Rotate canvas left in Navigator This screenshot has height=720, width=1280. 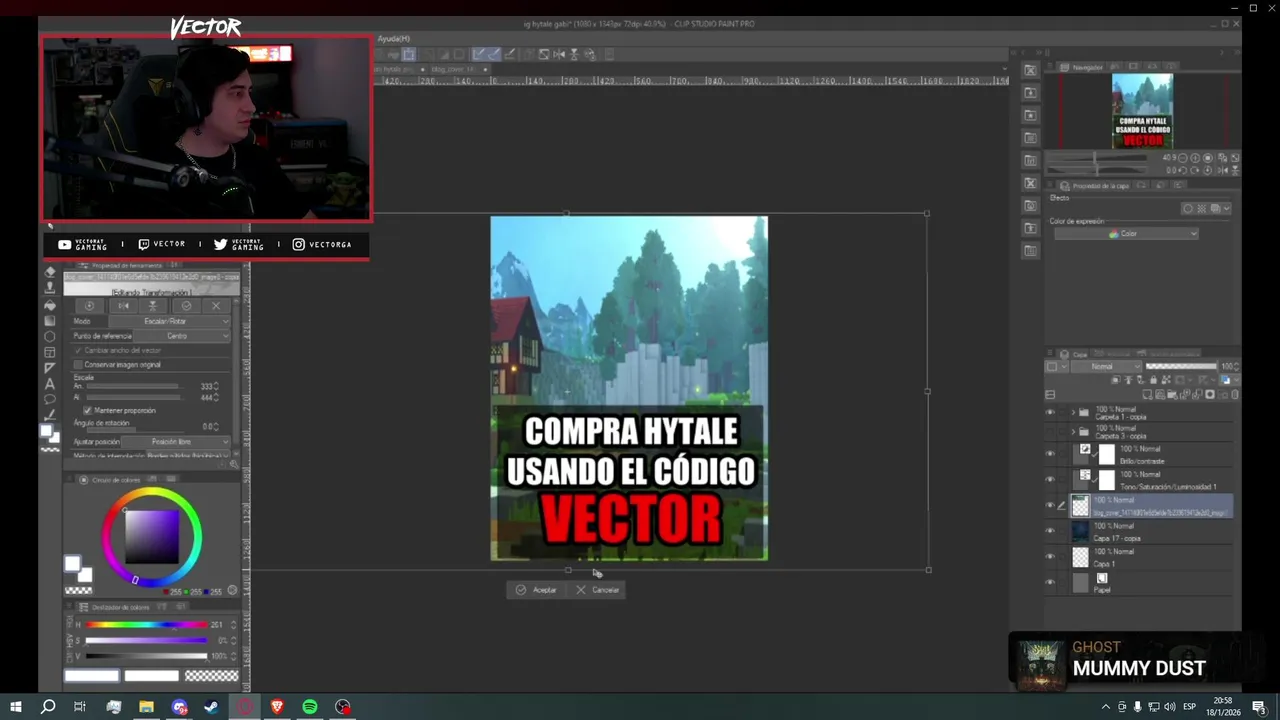1182,170
